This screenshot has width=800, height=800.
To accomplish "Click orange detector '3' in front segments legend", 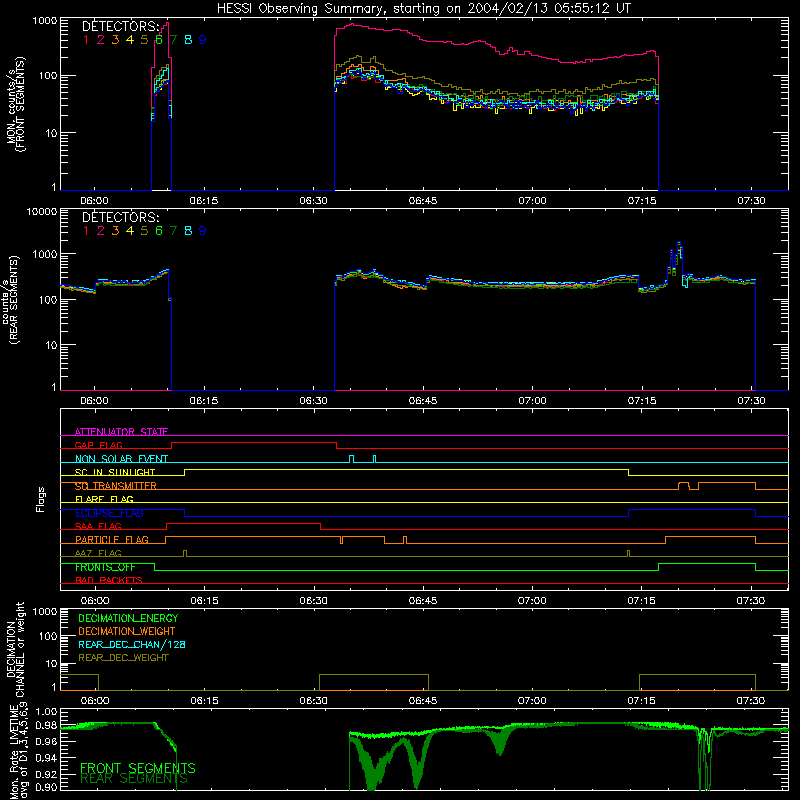I will [115, 40].
